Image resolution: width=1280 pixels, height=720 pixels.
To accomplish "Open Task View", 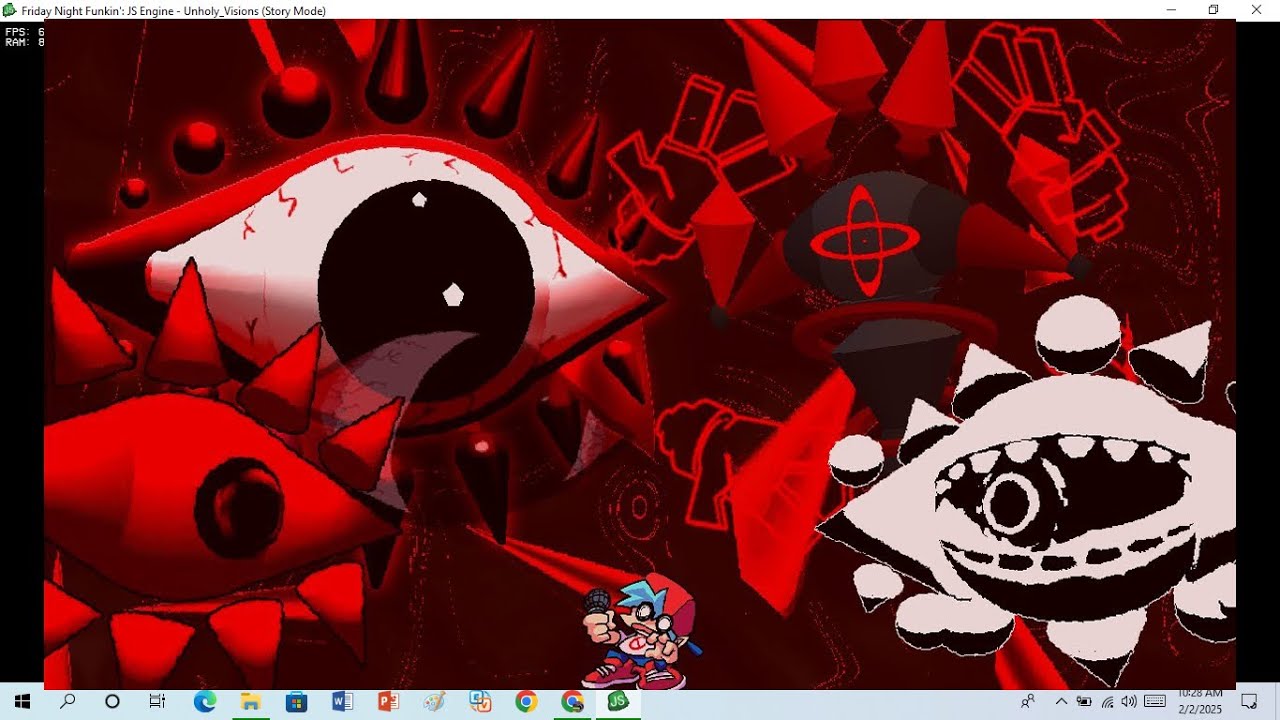I will pyautogui.click(x=157, y=702).
